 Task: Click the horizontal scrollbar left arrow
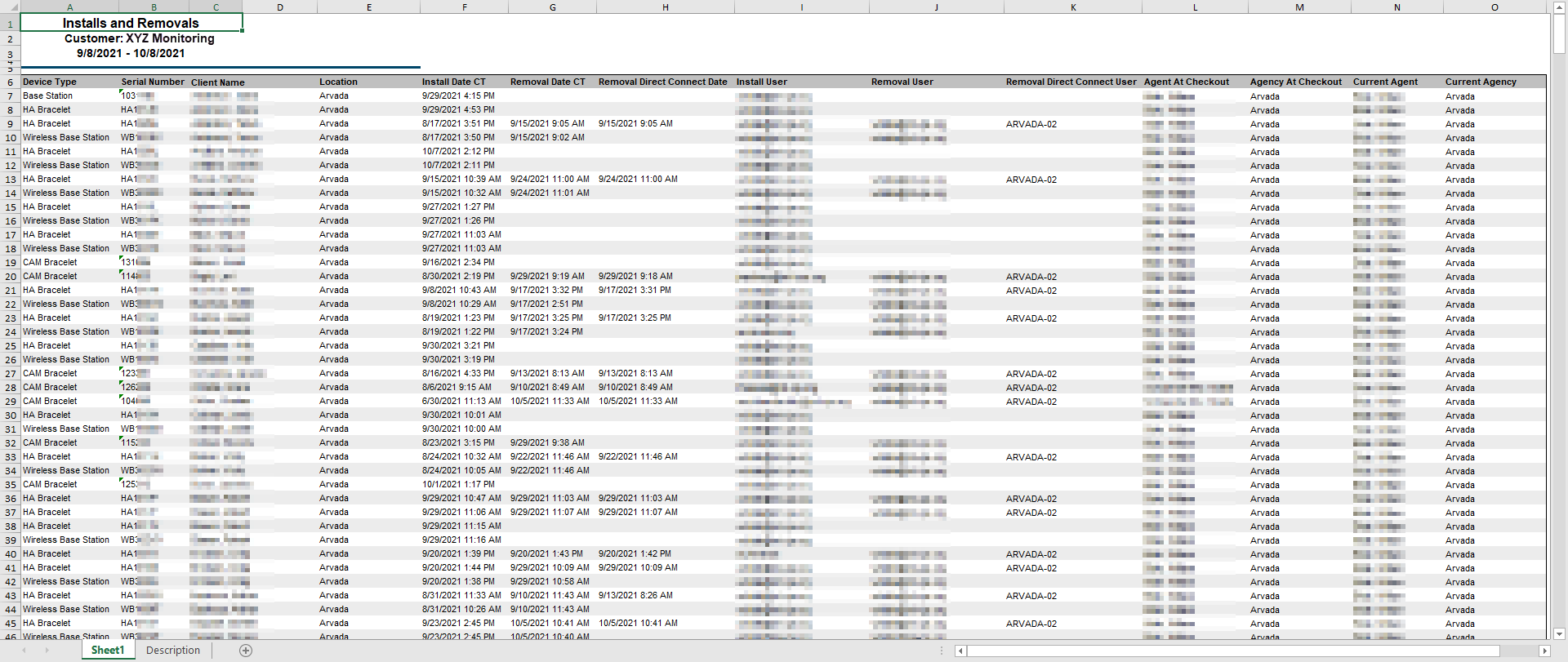pos(961,651)
